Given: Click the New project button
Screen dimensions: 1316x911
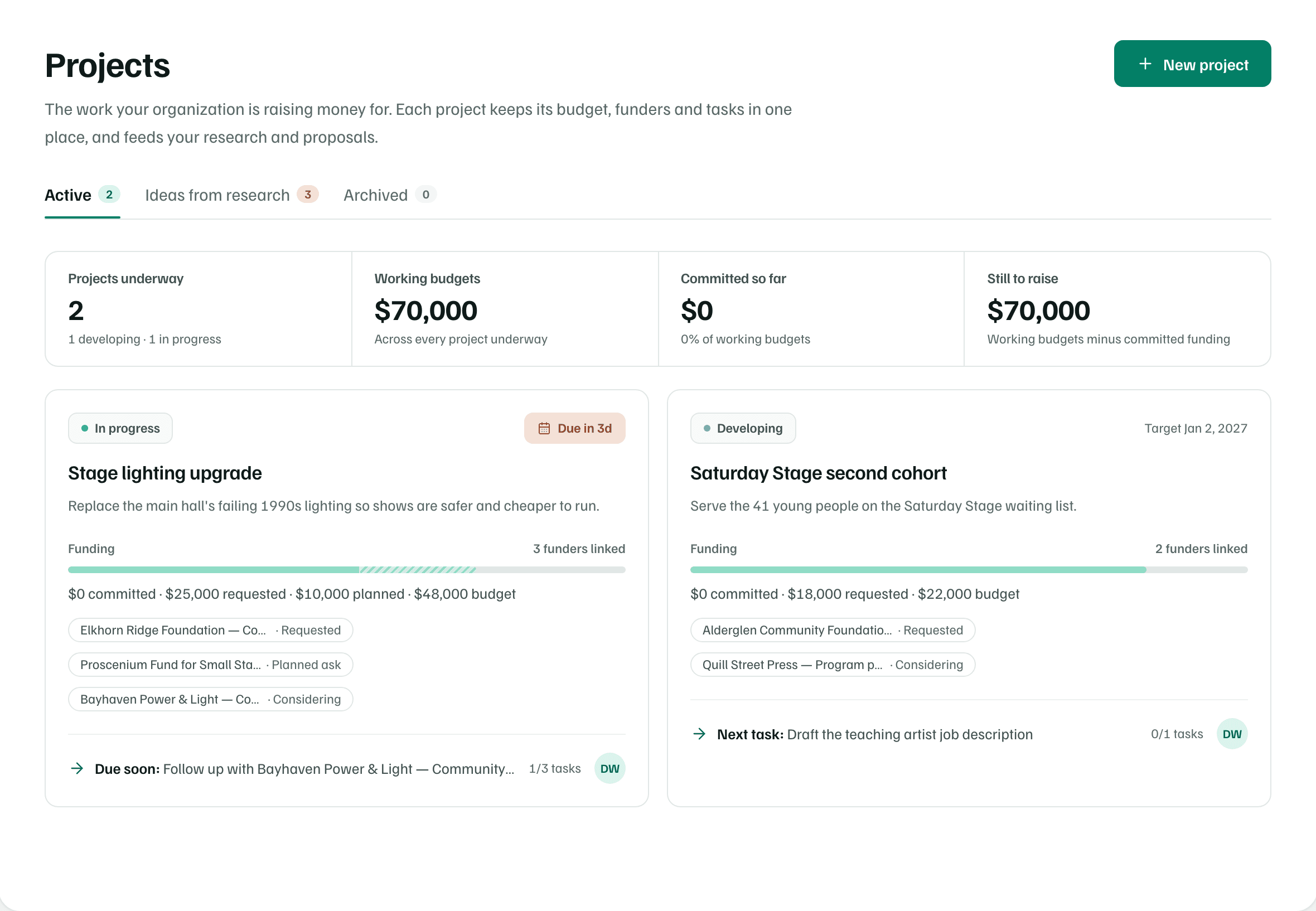Looking at the screenshot, I should click(1192, 64).
